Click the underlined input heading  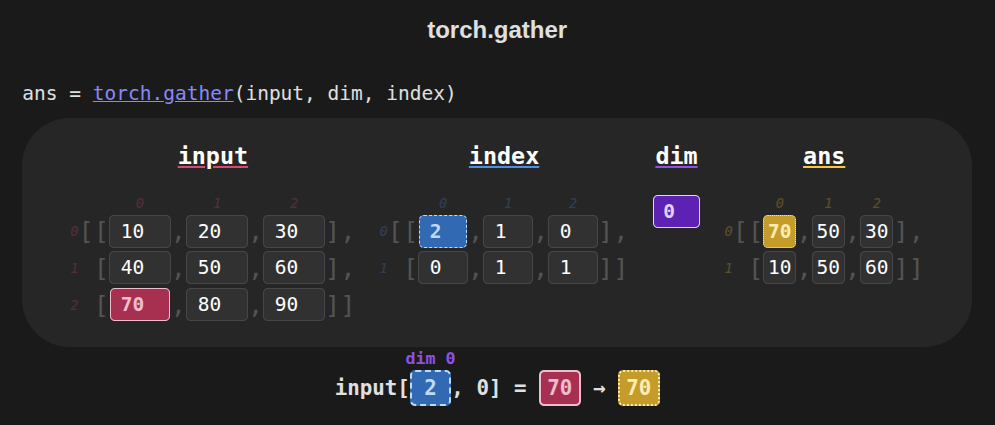[213, 156]
